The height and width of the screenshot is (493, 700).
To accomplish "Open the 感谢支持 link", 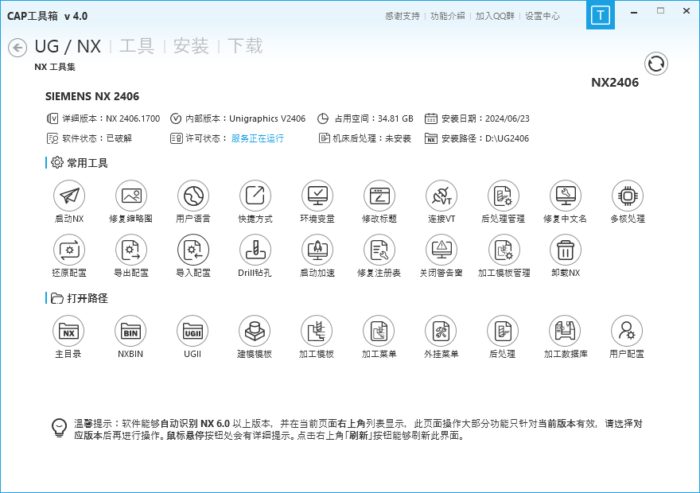I will tap(402, 16).
